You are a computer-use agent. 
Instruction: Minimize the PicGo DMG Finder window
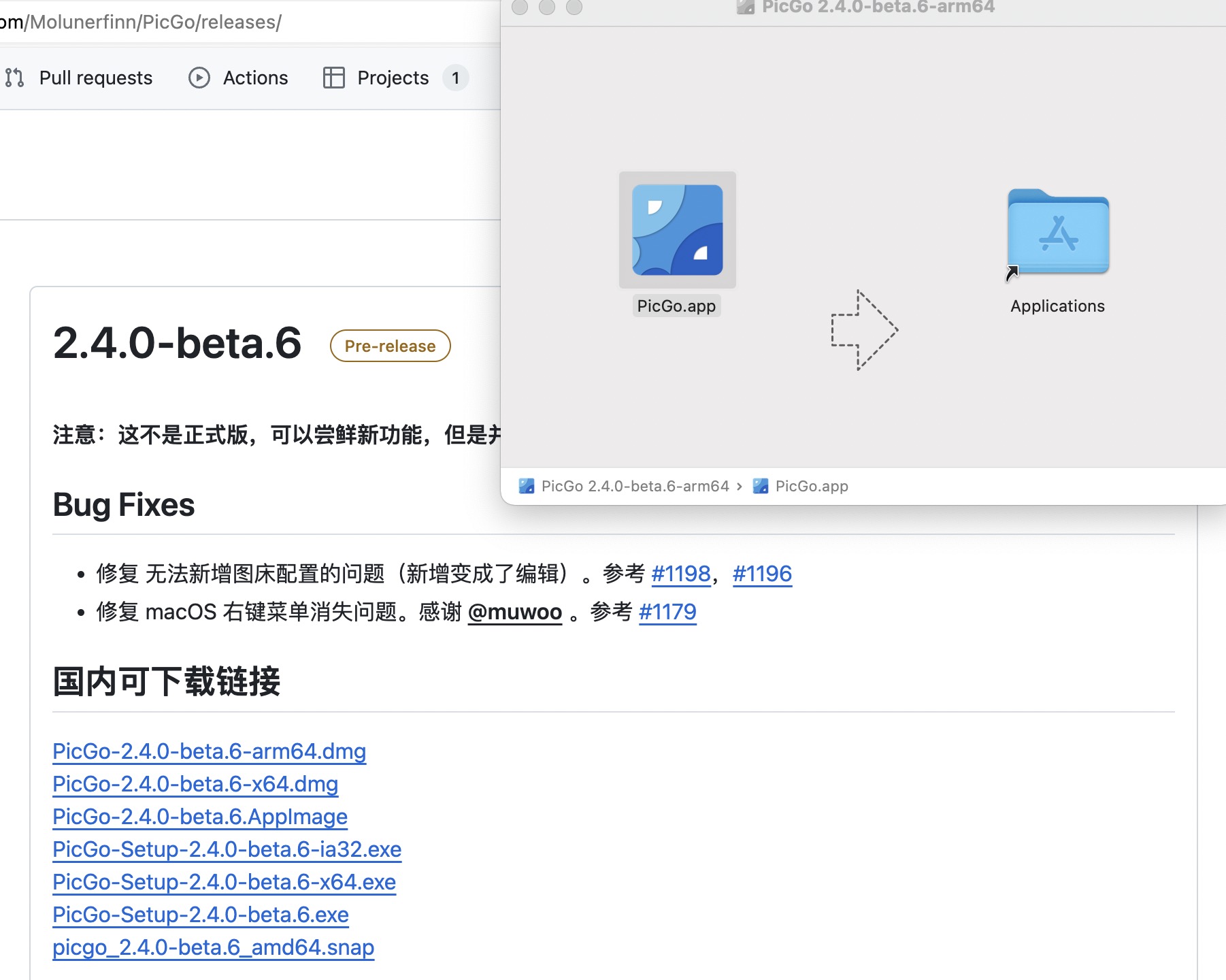[x=547, y=6]
